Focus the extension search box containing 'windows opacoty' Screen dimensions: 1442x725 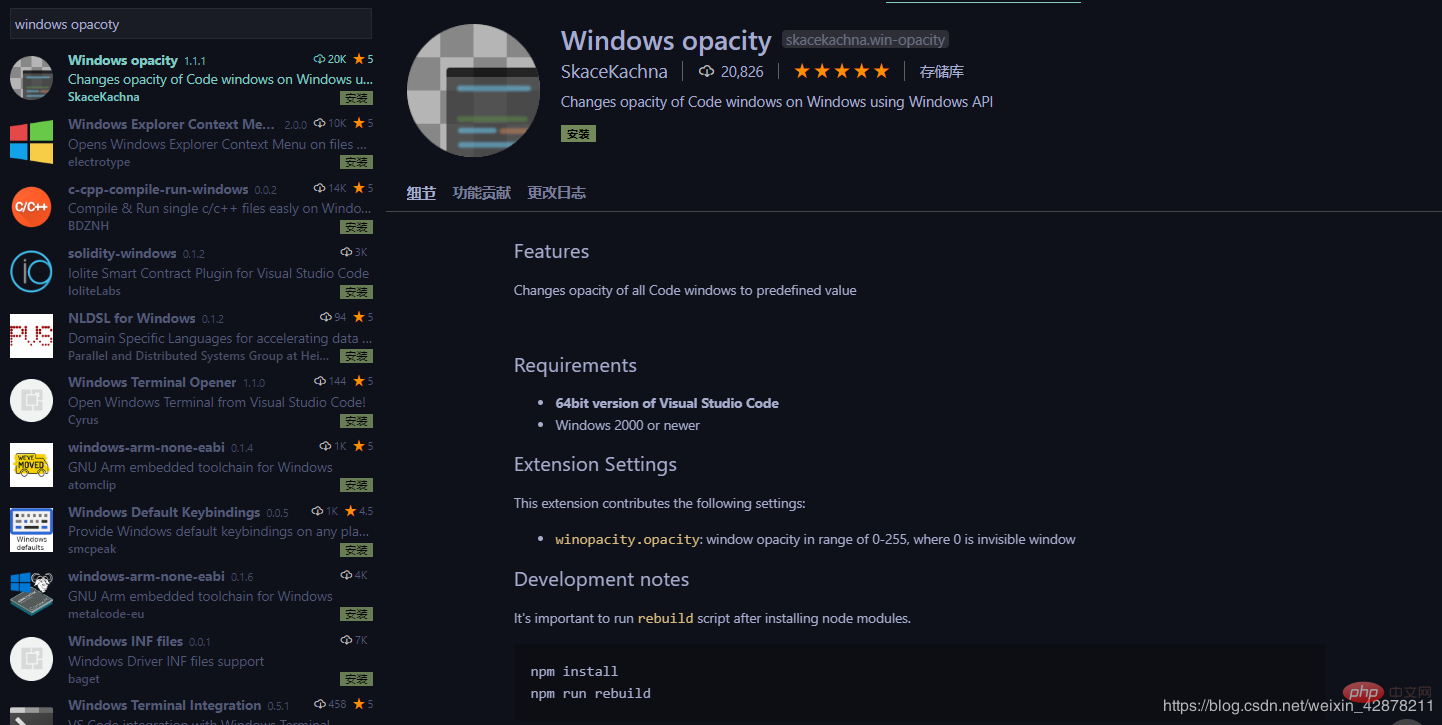coord(191,23)
